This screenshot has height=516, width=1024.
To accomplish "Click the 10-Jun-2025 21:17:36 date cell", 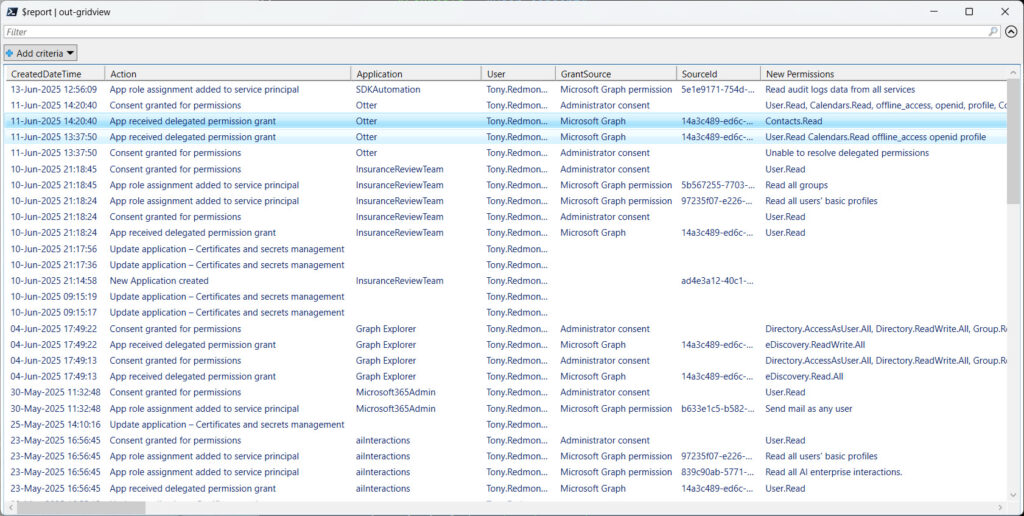I will (x=54, y=265).
